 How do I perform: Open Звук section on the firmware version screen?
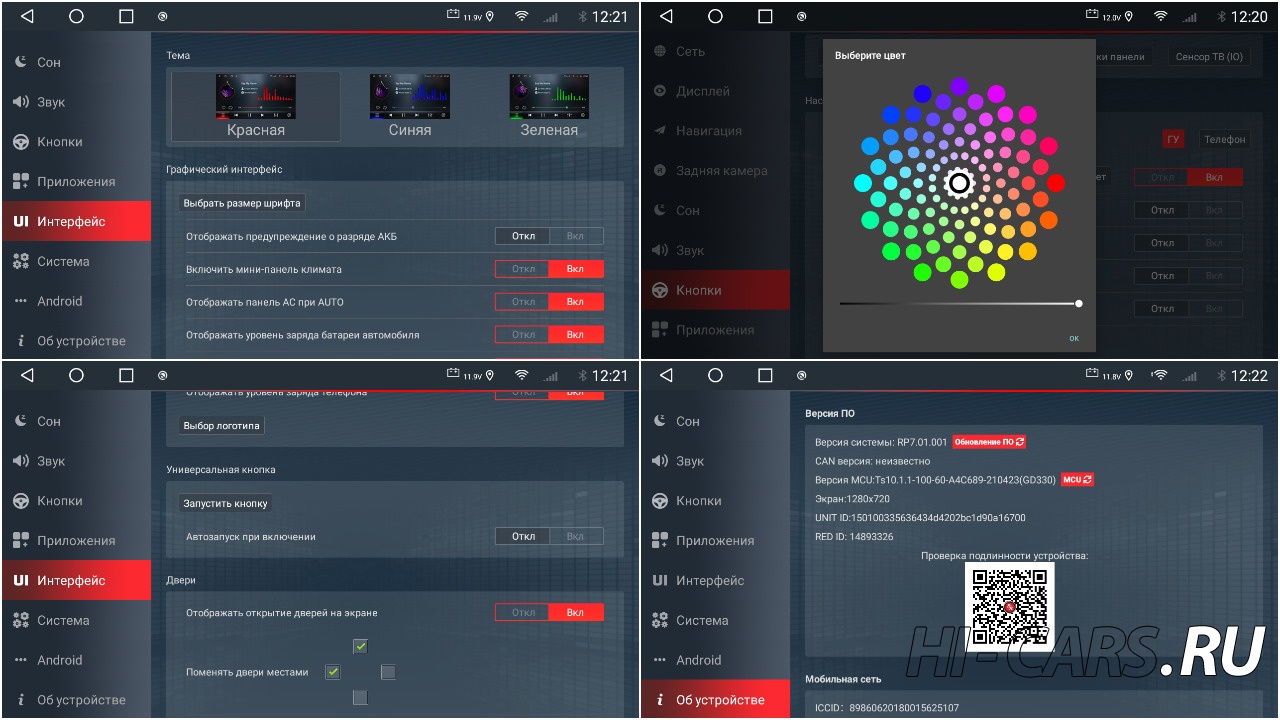[715, 461]
